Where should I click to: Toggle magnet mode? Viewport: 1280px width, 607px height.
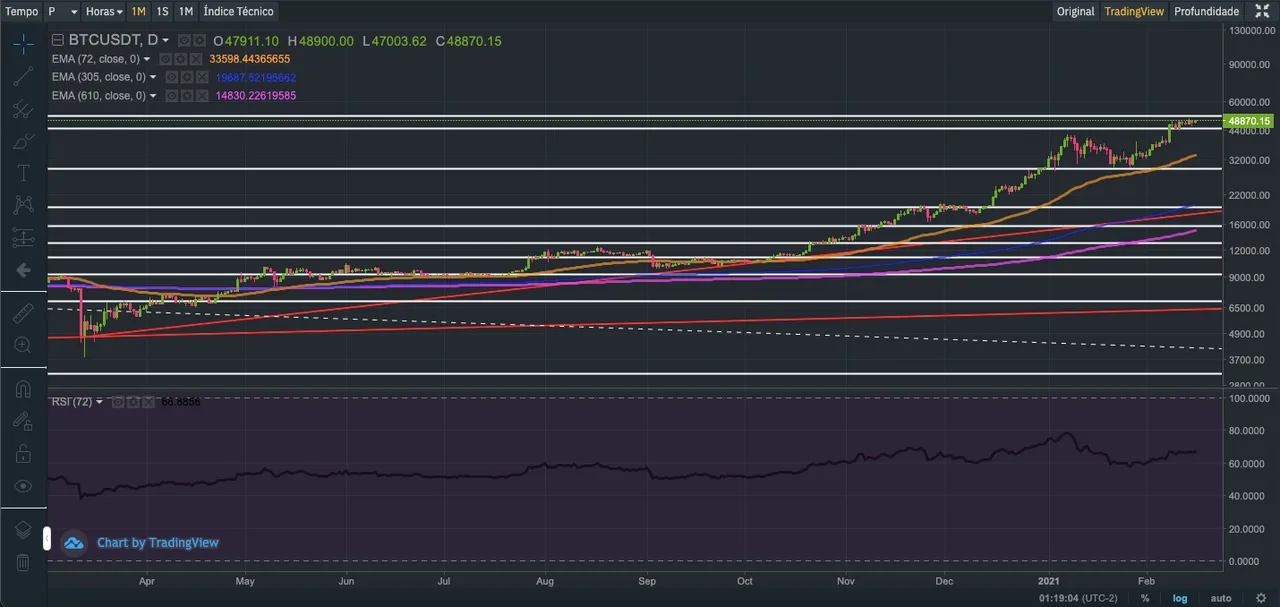(x=23, y=388)
